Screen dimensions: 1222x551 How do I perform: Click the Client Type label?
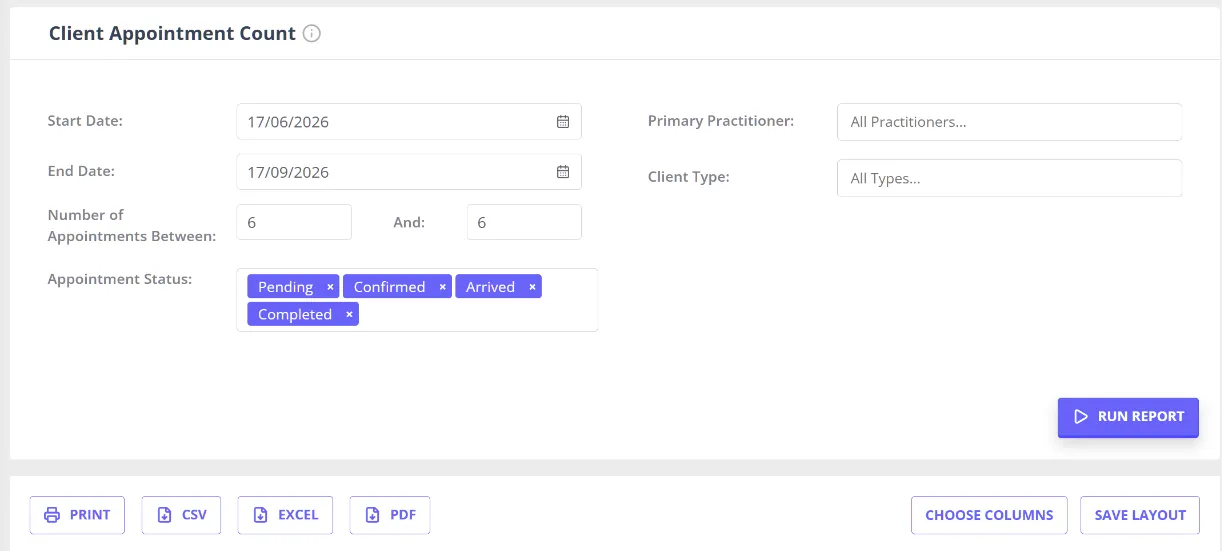pos(689,177)
